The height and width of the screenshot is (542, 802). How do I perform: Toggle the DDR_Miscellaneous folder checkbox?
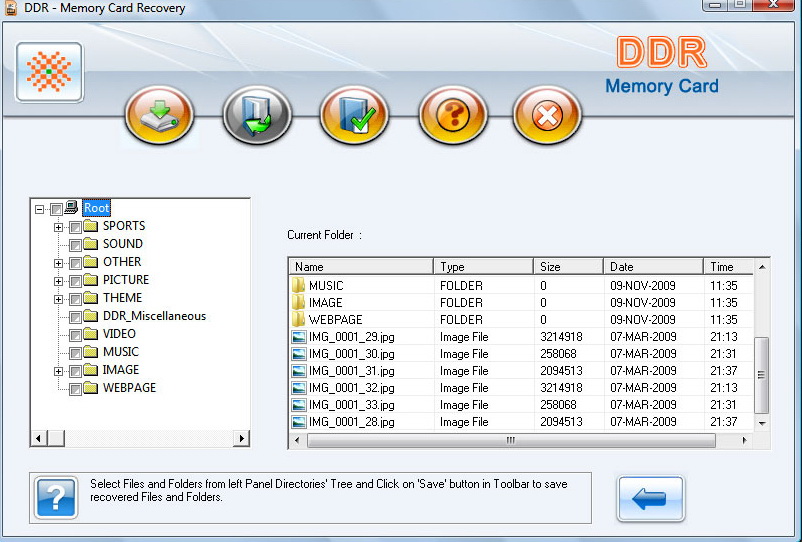click(76, 317)
